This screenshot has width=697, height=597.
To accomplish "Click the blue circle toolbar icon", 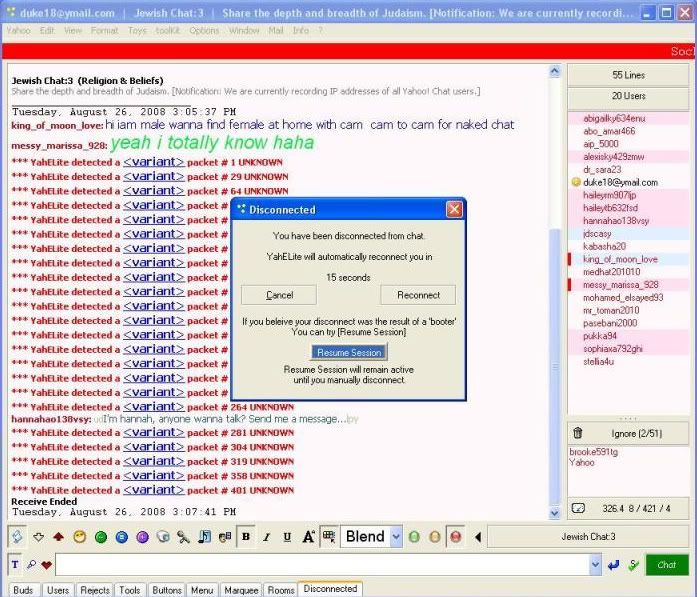I will pos(121,537).
